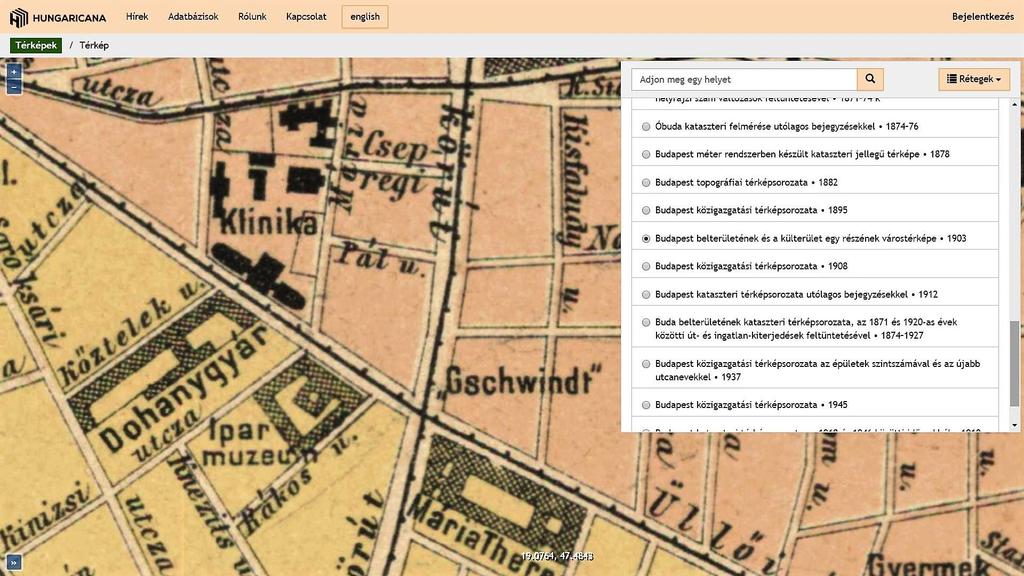Click the magnifier search button
The image size is (1024, 576).
[870, 79]
